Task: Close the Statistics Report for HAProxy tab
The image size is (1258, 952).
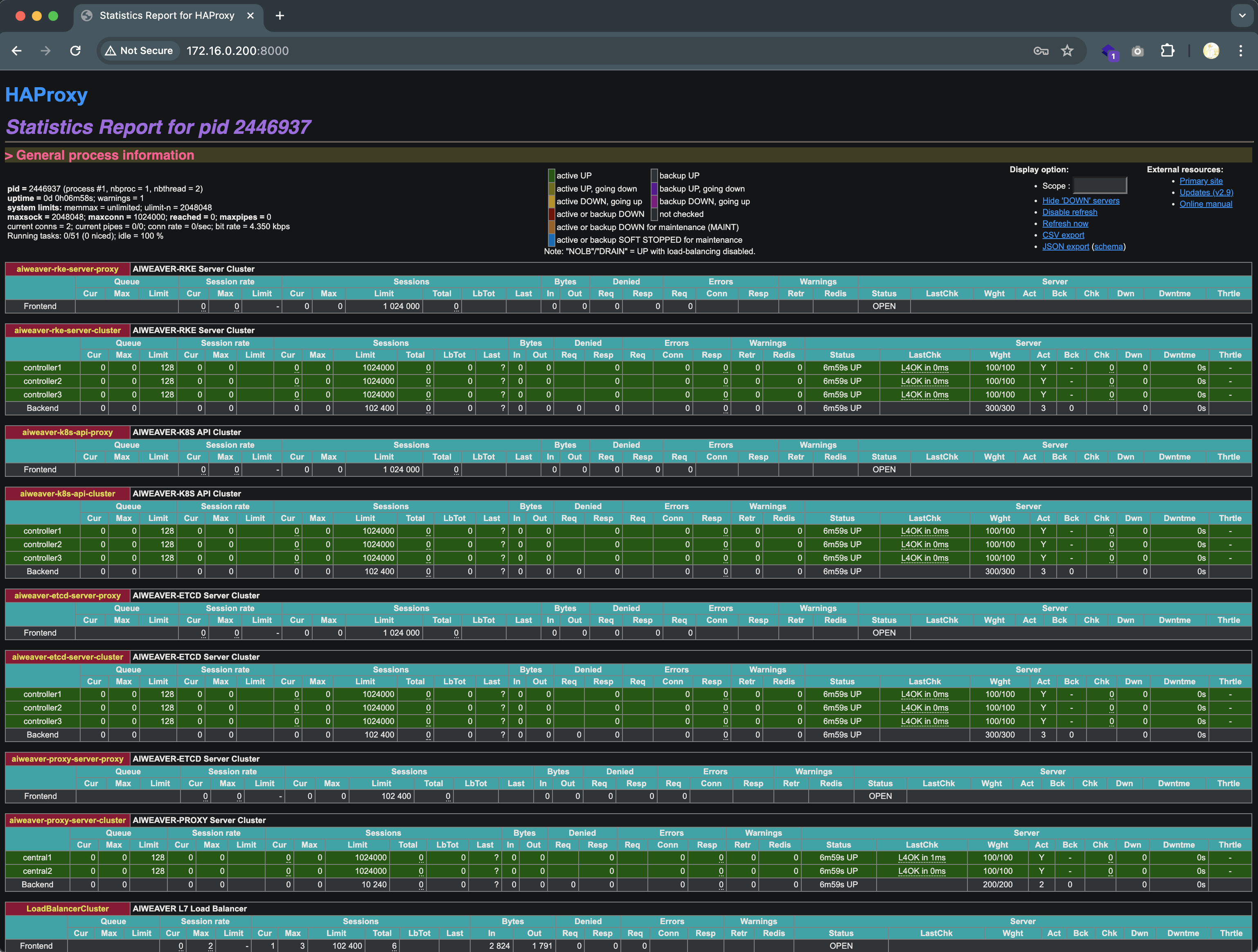Action: point(250,16)
